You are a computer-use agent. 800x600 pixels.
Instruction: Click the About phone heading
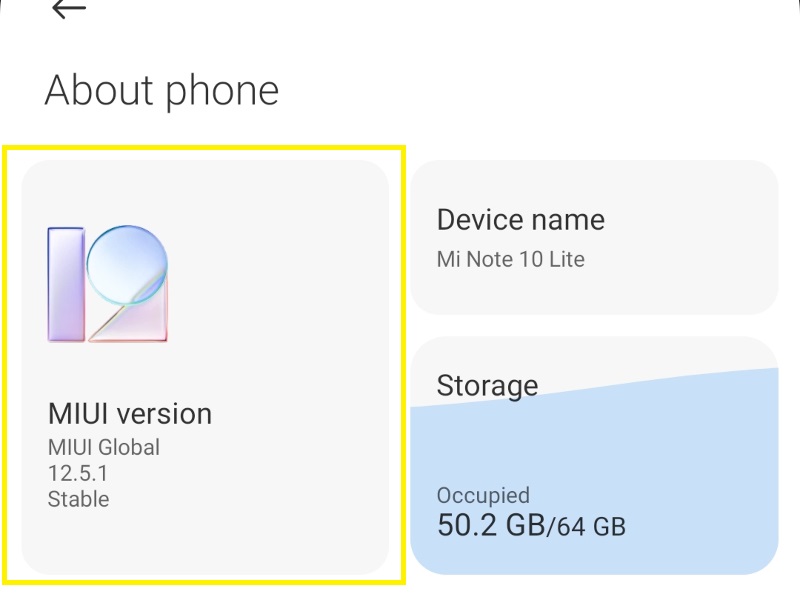click(162, 91)
